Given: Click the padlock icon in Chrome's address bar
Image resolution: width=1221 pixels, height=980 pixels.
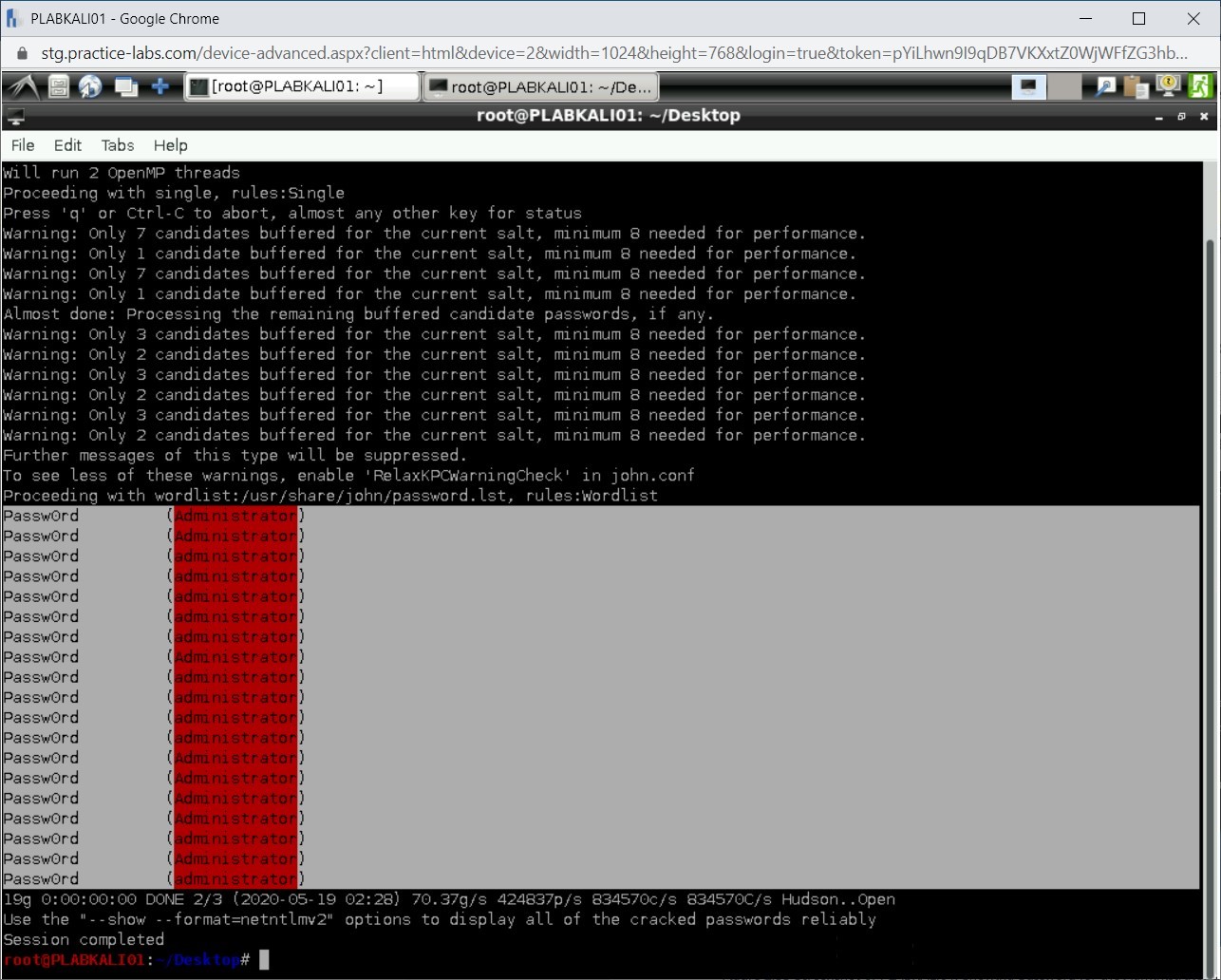Looking at the screenshot, I should click(x=21, y=55).
